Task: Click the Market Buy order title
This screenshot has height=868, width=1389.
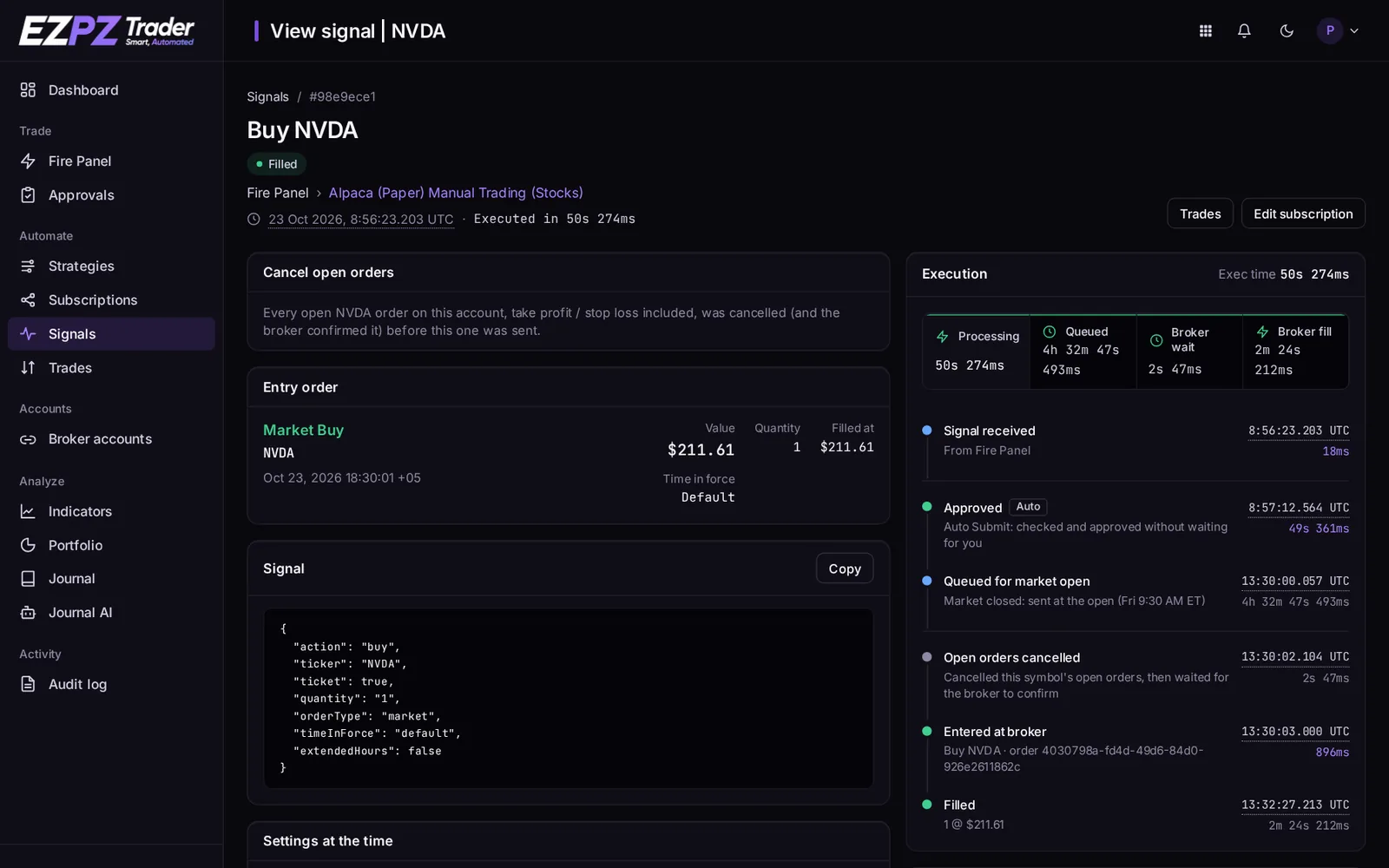Action: (x=303, y=431)
